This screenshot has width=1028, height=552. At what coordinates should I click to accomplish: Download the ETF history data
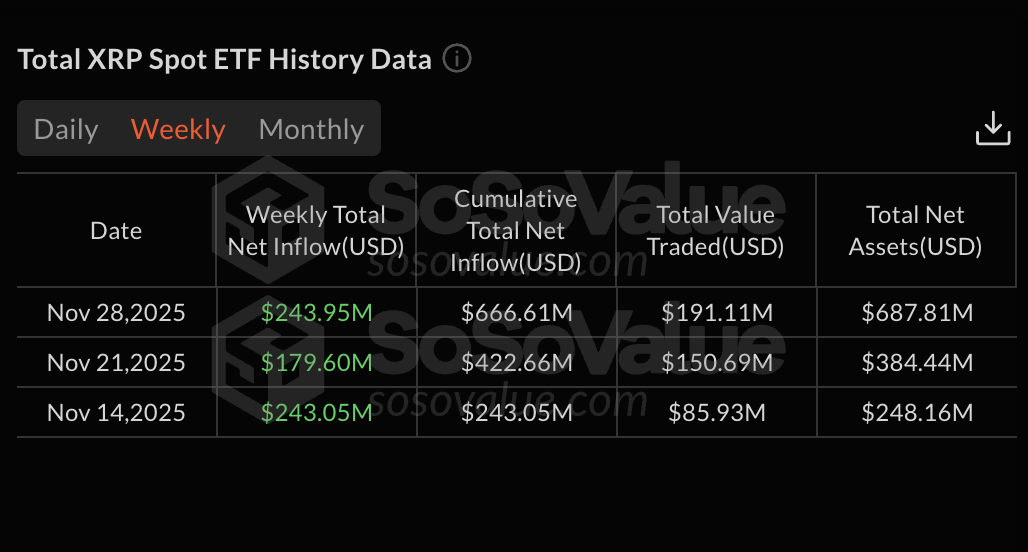992,129
